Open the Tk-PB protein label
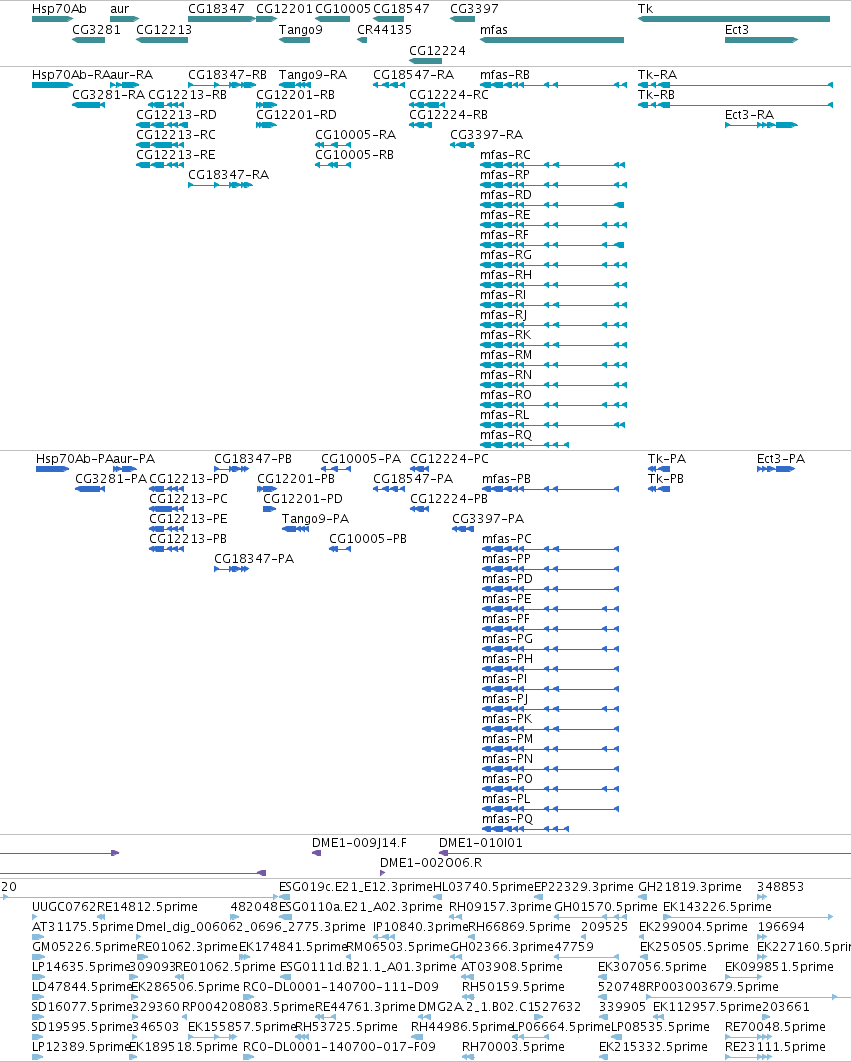851x1062 pixels. pos(665,479)
